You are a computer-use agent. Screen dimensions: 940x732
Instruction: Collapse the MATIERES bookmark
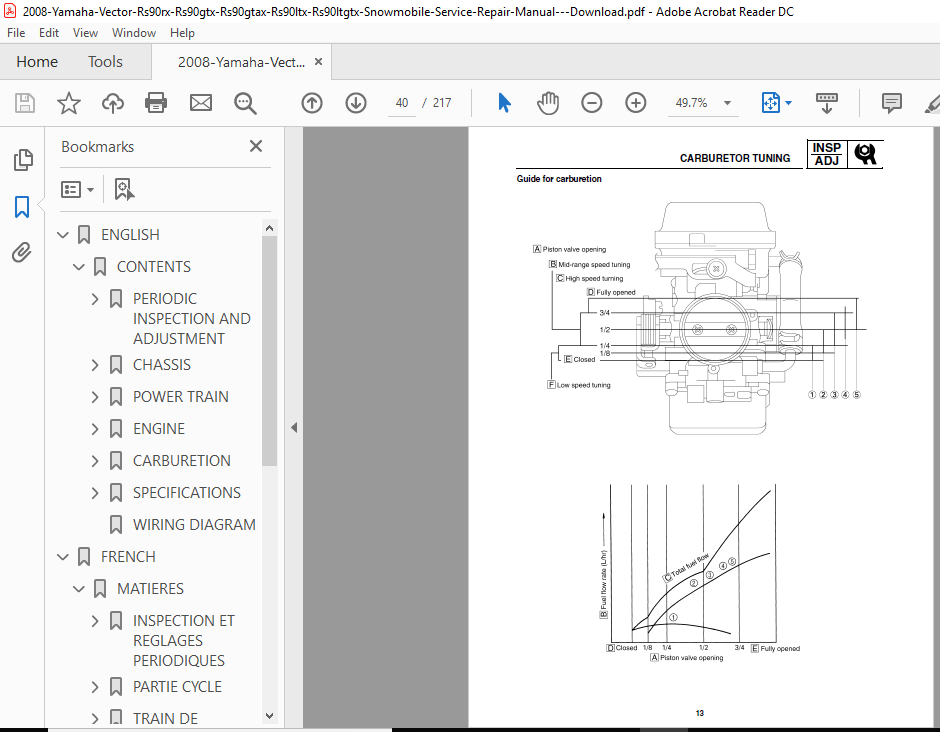(x=79, y=589)
